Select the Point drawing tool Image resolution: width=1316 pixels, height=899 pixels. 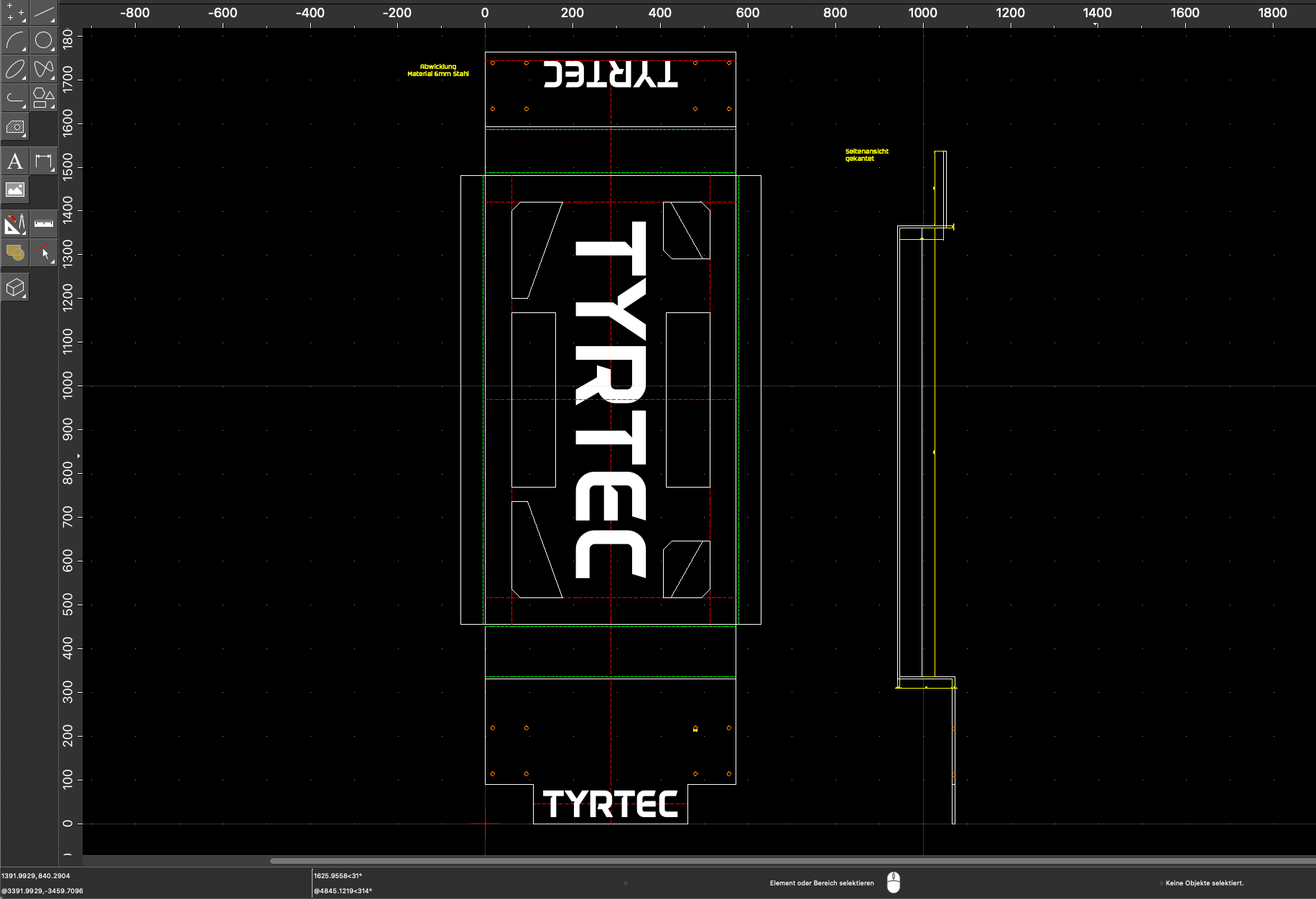(x=14, y=11)
